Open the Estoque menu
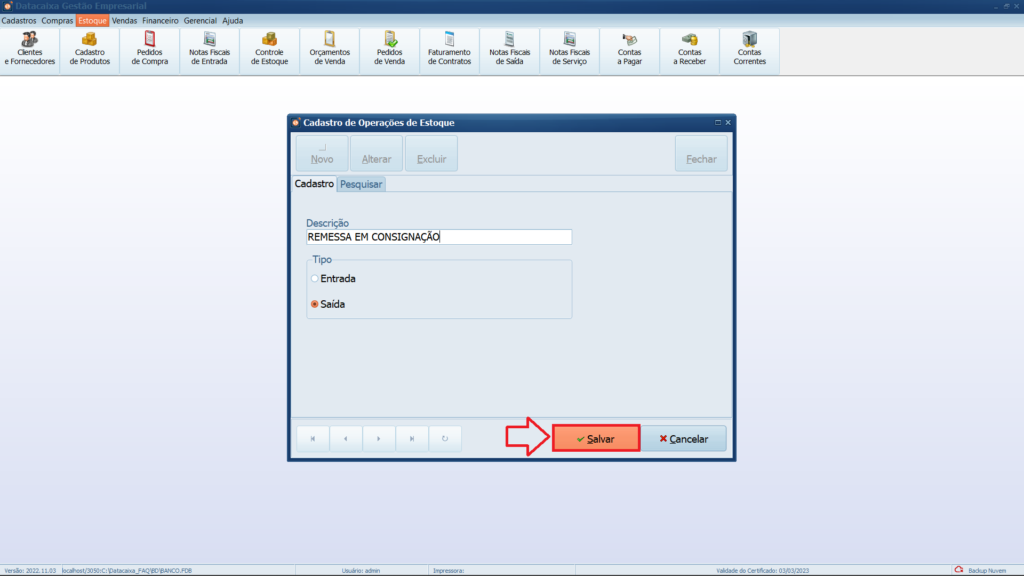 (x=92, y=20)
